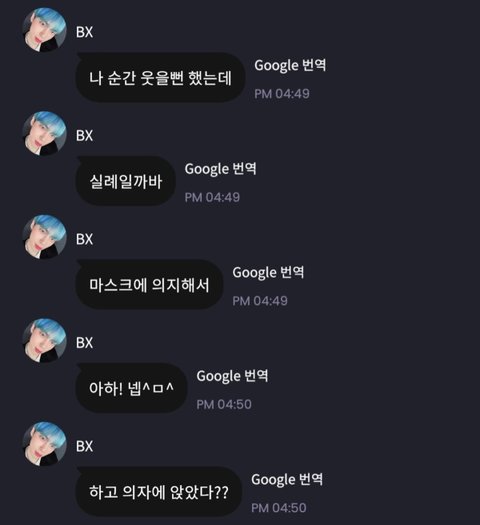
Task: Click Google 번역 beside 하고 의자에 앉았다??
Action: (x=287, y=479)
